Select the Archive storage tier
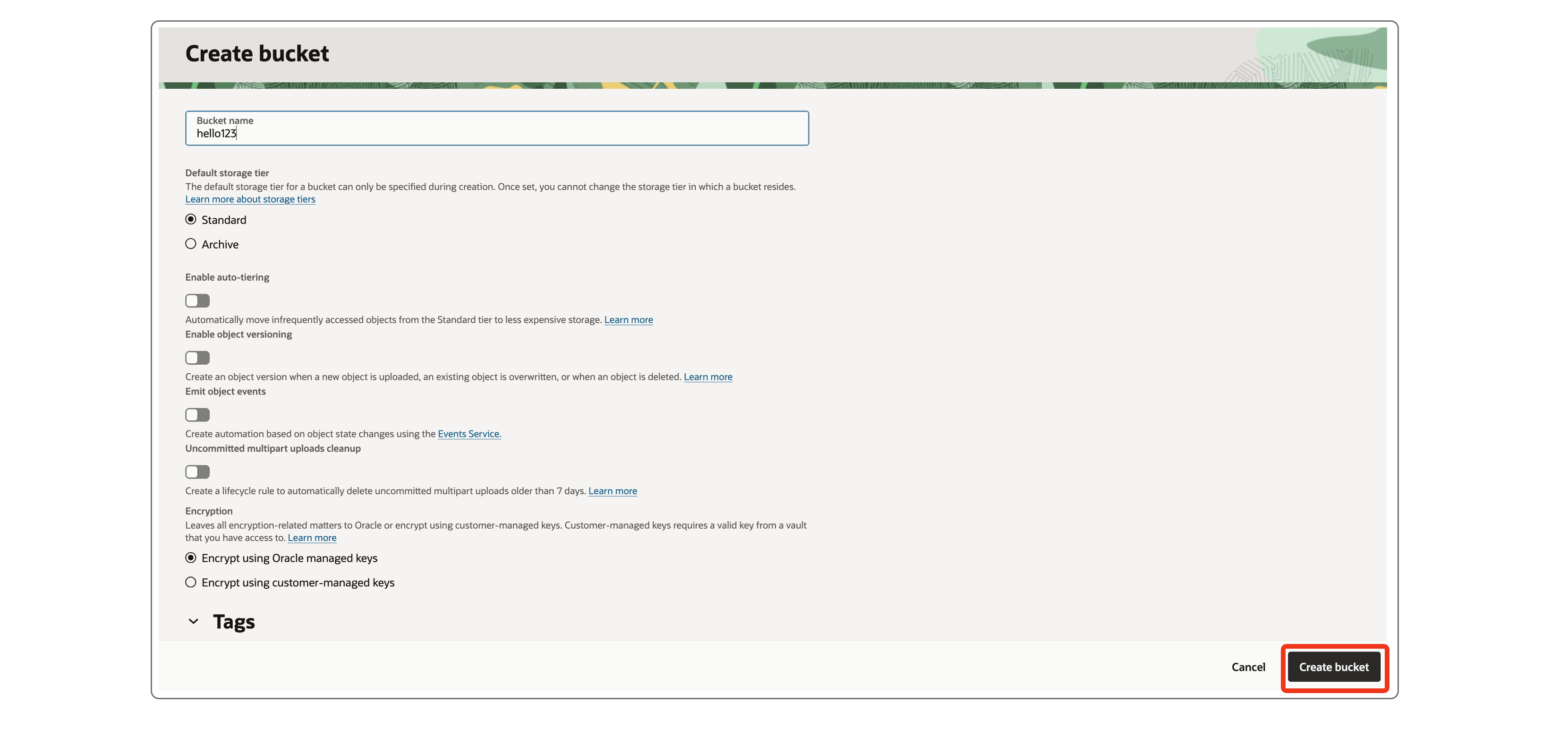This screenshot has width=1568, height=738. click(x=190, y=244)
